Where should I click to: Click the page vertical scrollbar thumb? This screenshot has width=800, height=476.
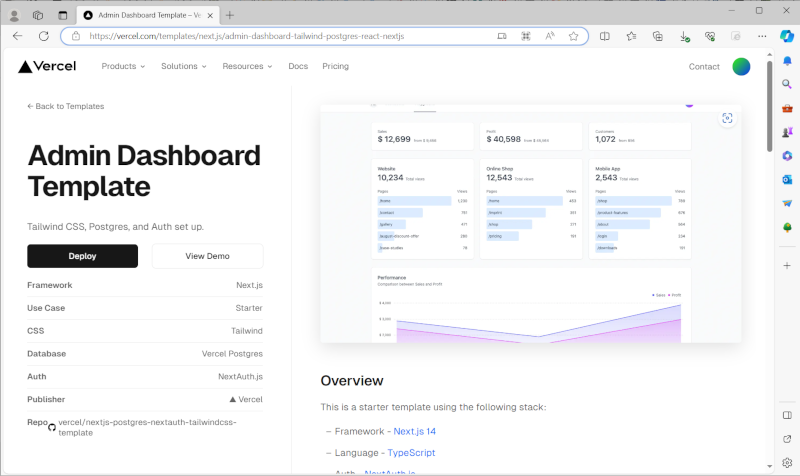[769, 106]
